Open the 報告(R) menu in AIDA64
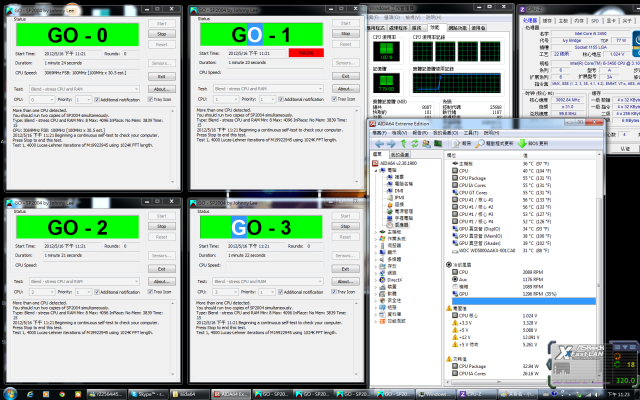 pyautogui.click(x=420, y=133)
